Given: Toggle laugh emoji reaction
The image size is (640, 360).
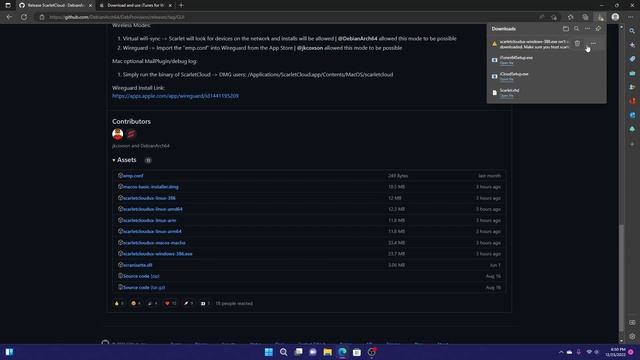Looking at the screenshot, I should coord(136,303).
